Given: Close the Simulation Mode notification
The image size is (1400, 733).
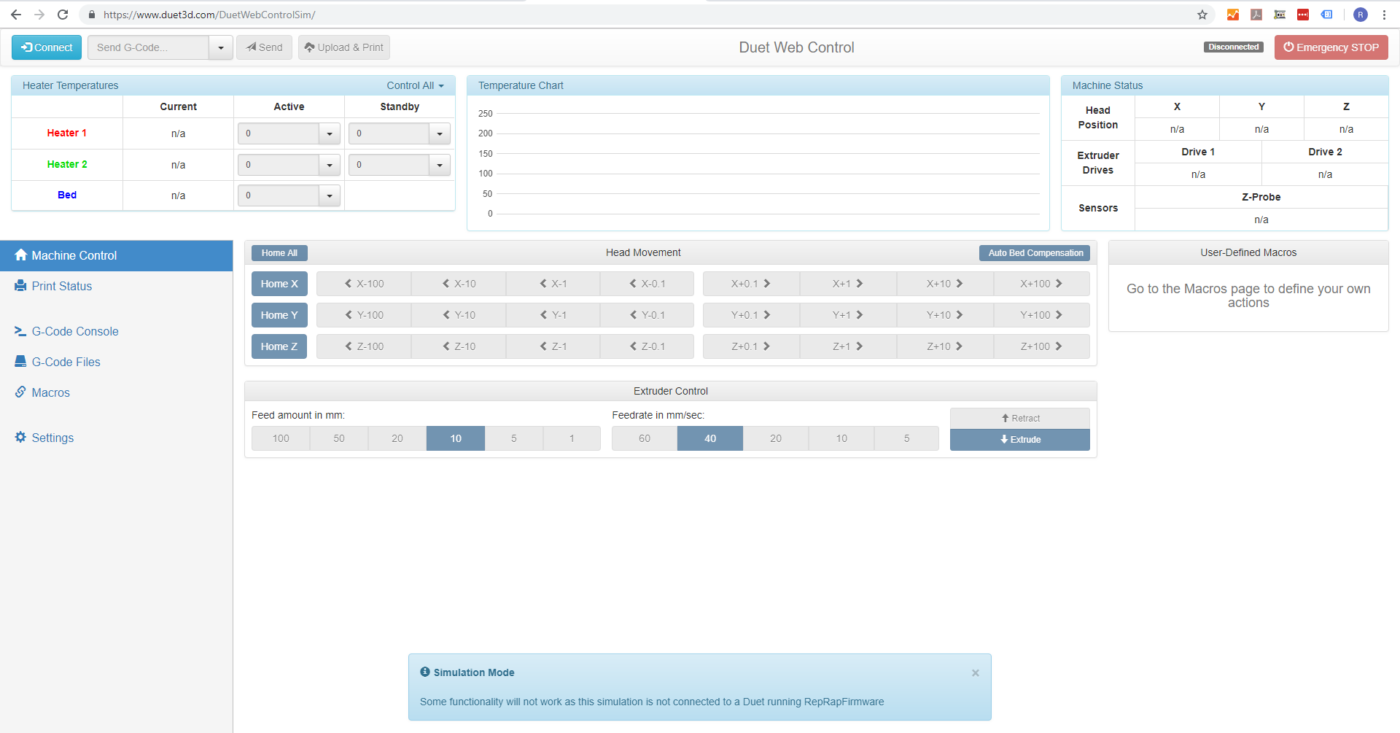Looking at the screenshot, I should pyautogui.click(x=975, y=673).
